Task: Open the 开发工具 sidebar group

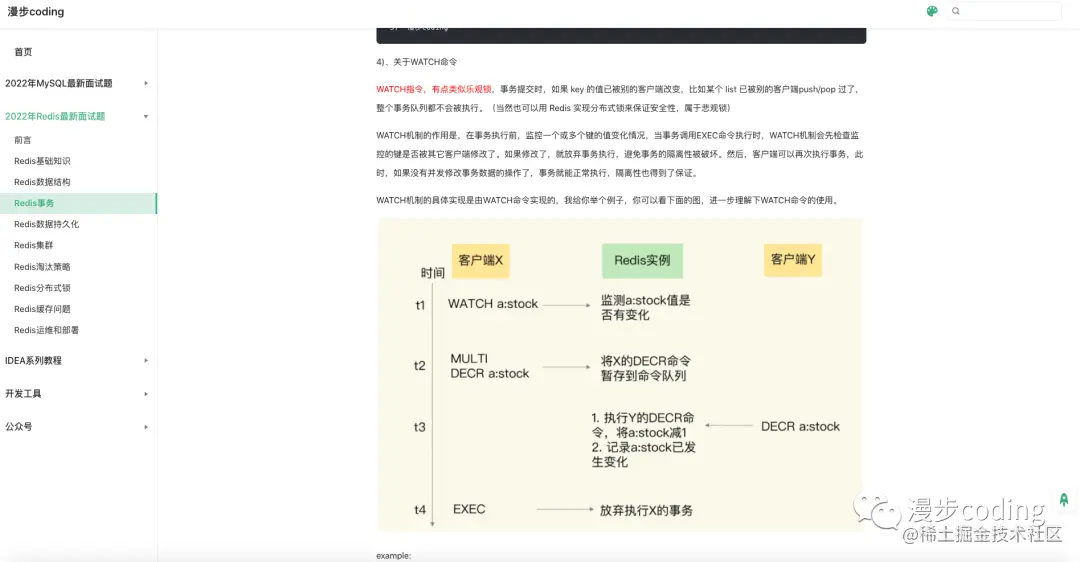Action: click(23, 394)
